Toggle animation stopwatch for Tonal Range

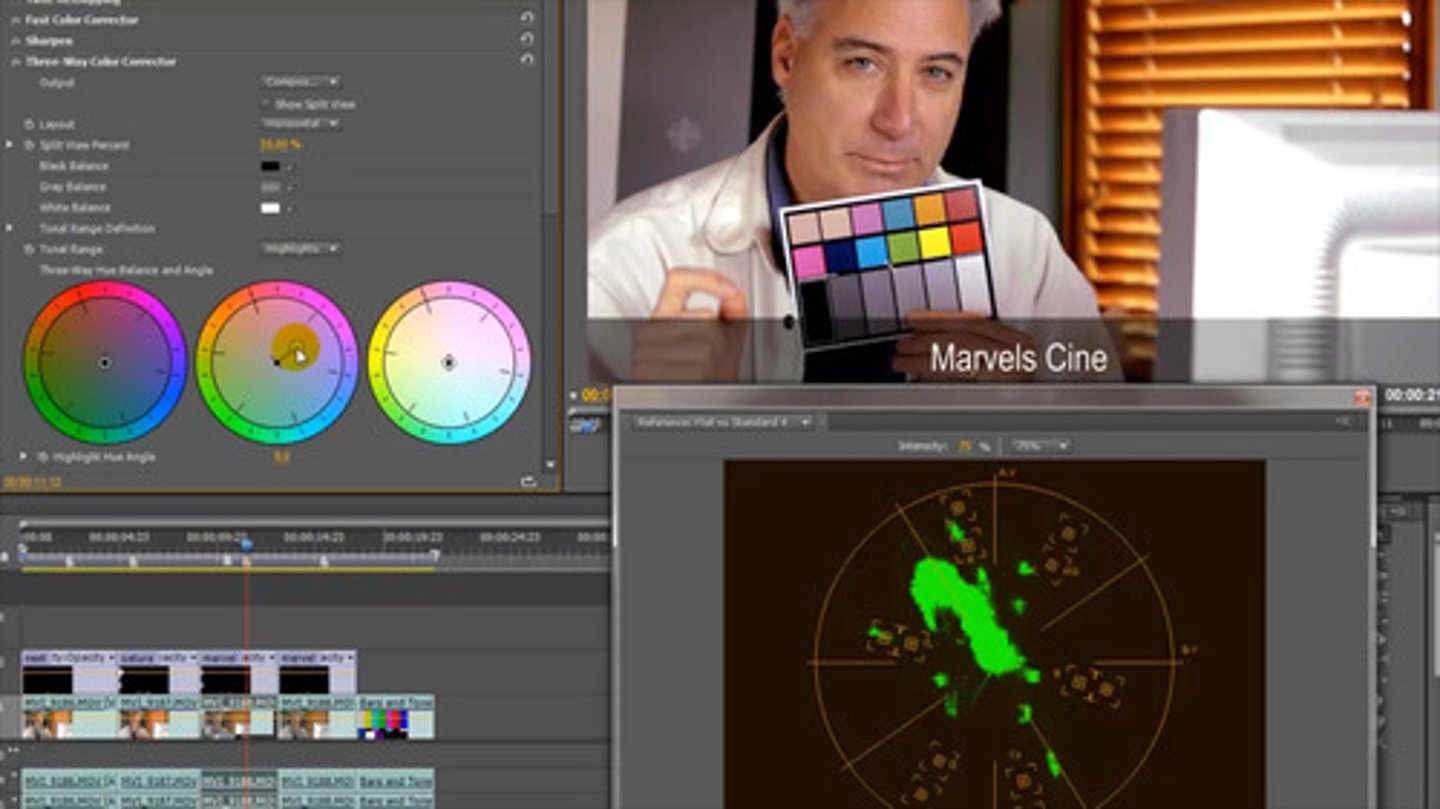coord(28,249)
